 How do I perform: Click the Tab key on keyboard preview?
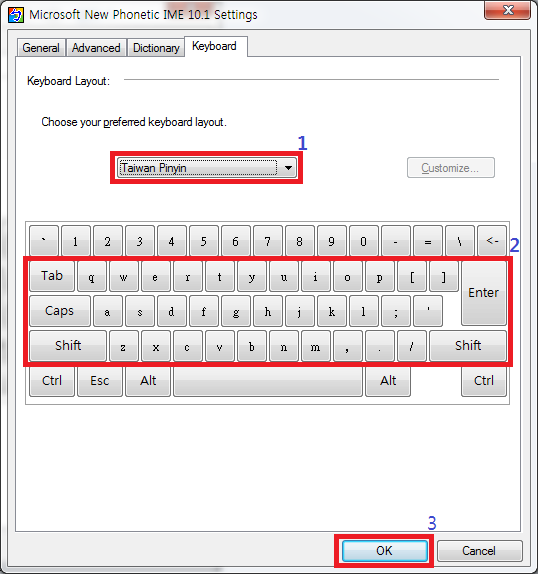(x=52, y=276)
